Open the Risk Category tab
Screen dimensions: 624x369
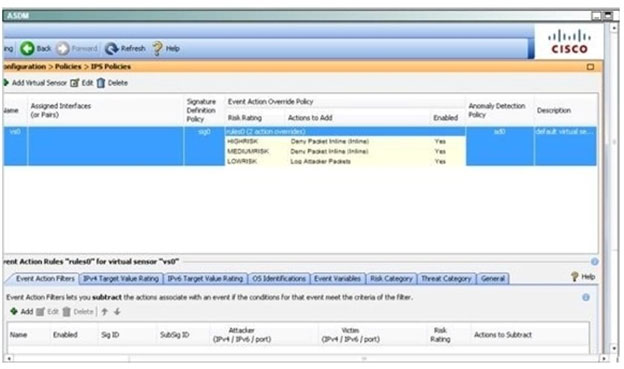click(x=391, y=279)
